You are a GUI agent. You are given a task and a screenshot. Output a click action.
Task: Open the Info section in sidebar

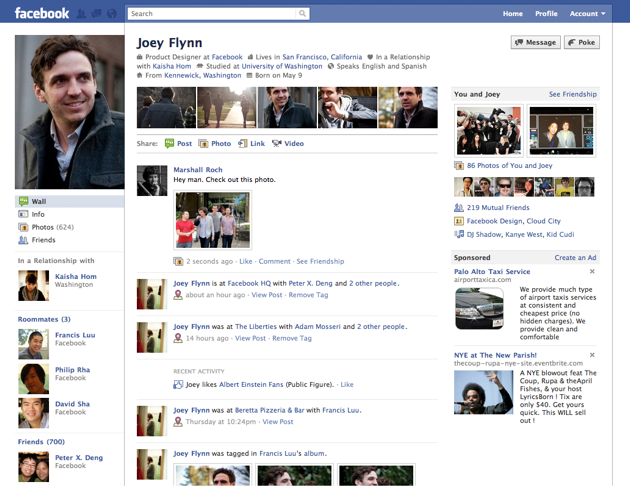tap(38, 214)
